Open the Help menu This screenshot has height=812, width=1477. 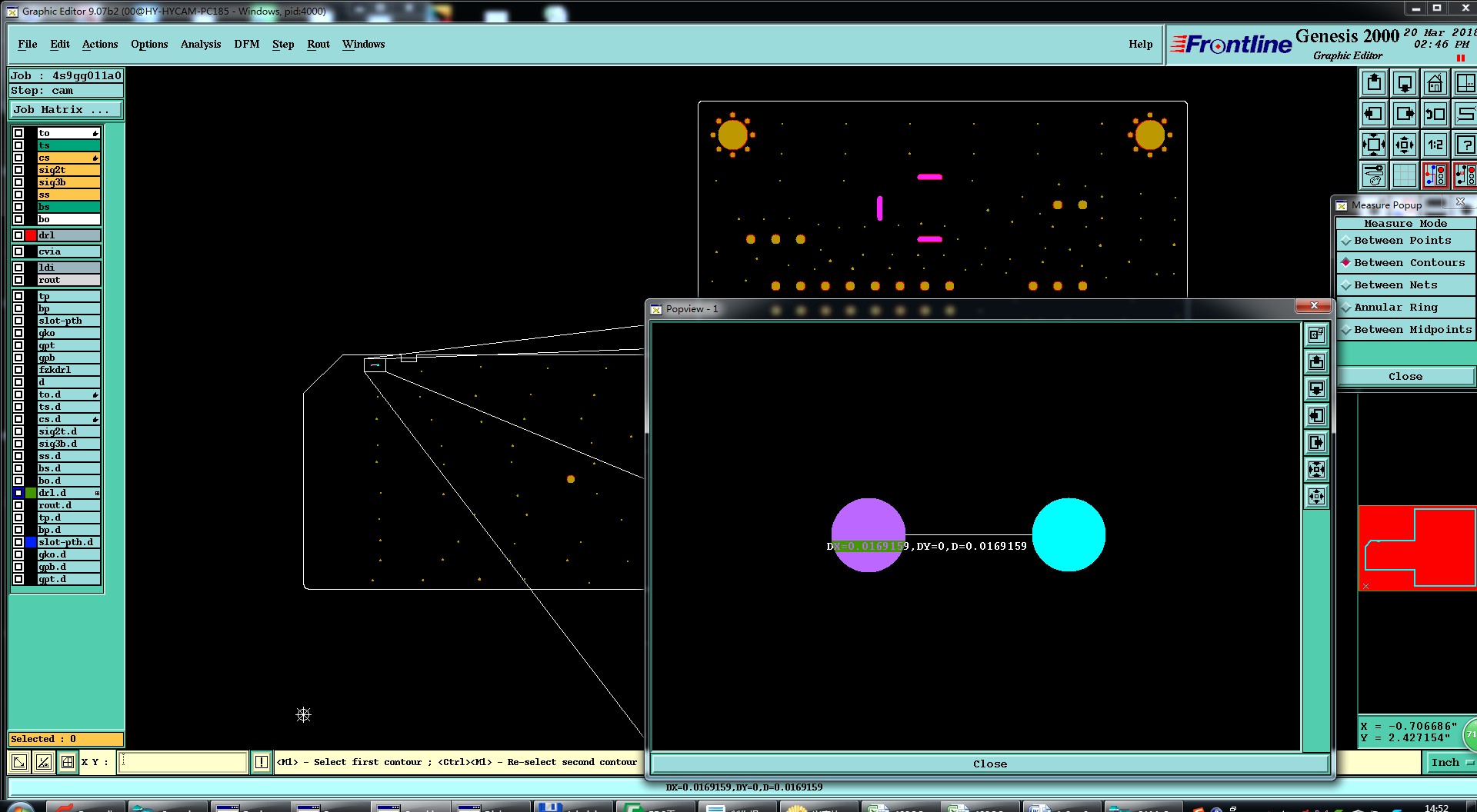pos(1141,44)
